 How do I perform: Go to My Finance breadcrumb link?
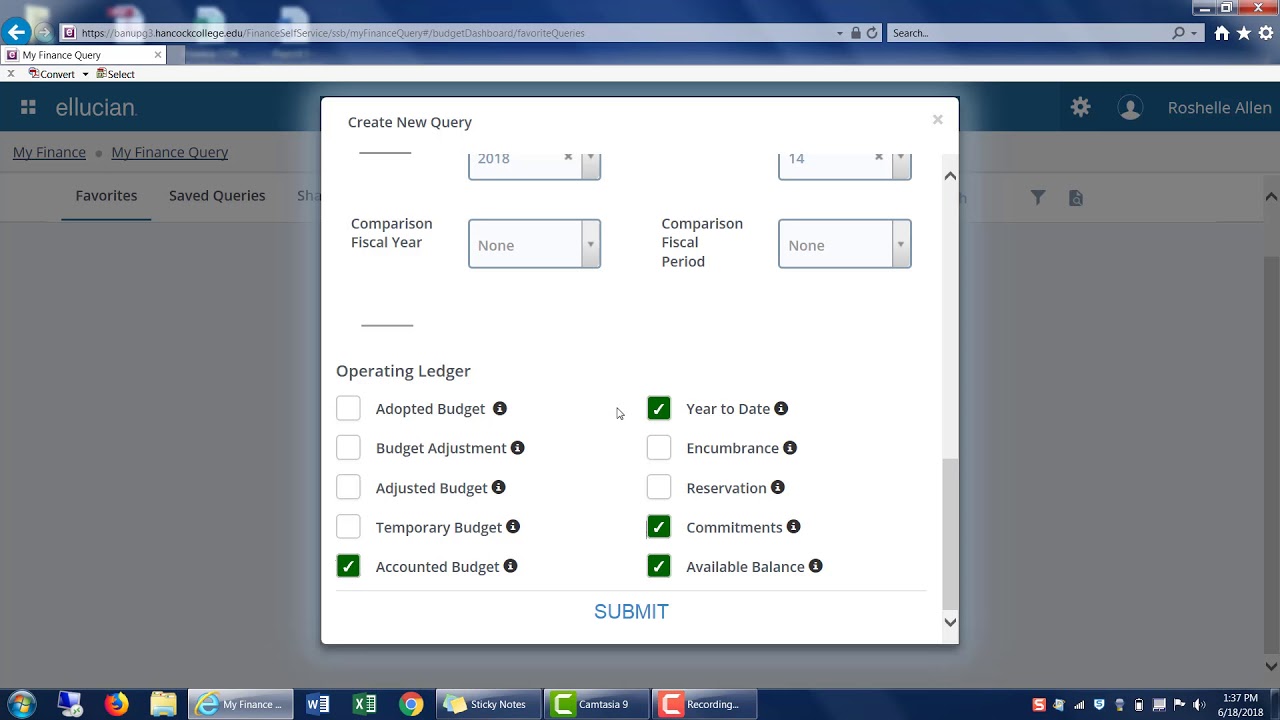tap(49, 152)
